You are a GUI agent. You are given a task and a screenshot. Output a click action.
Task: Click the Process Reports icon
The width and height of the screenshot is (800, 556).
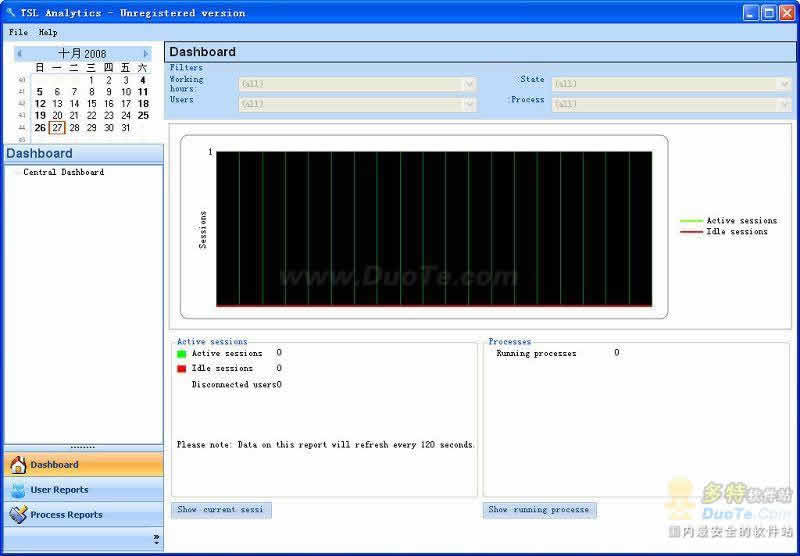18,515
